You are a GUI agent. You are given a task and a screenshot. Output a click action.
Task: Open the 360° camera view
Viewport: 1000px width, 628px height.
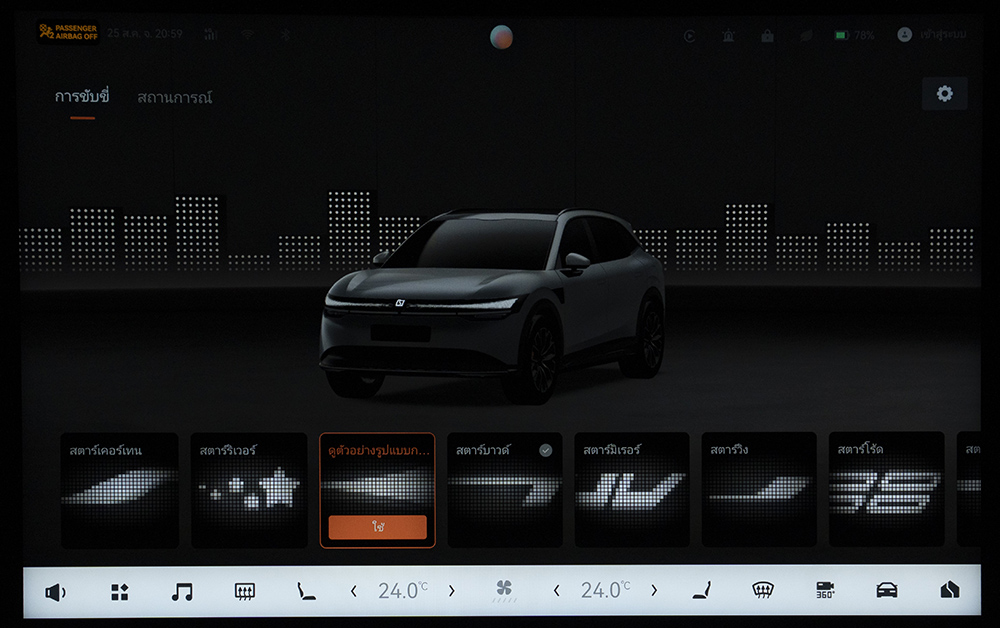(x=825, y=591)
